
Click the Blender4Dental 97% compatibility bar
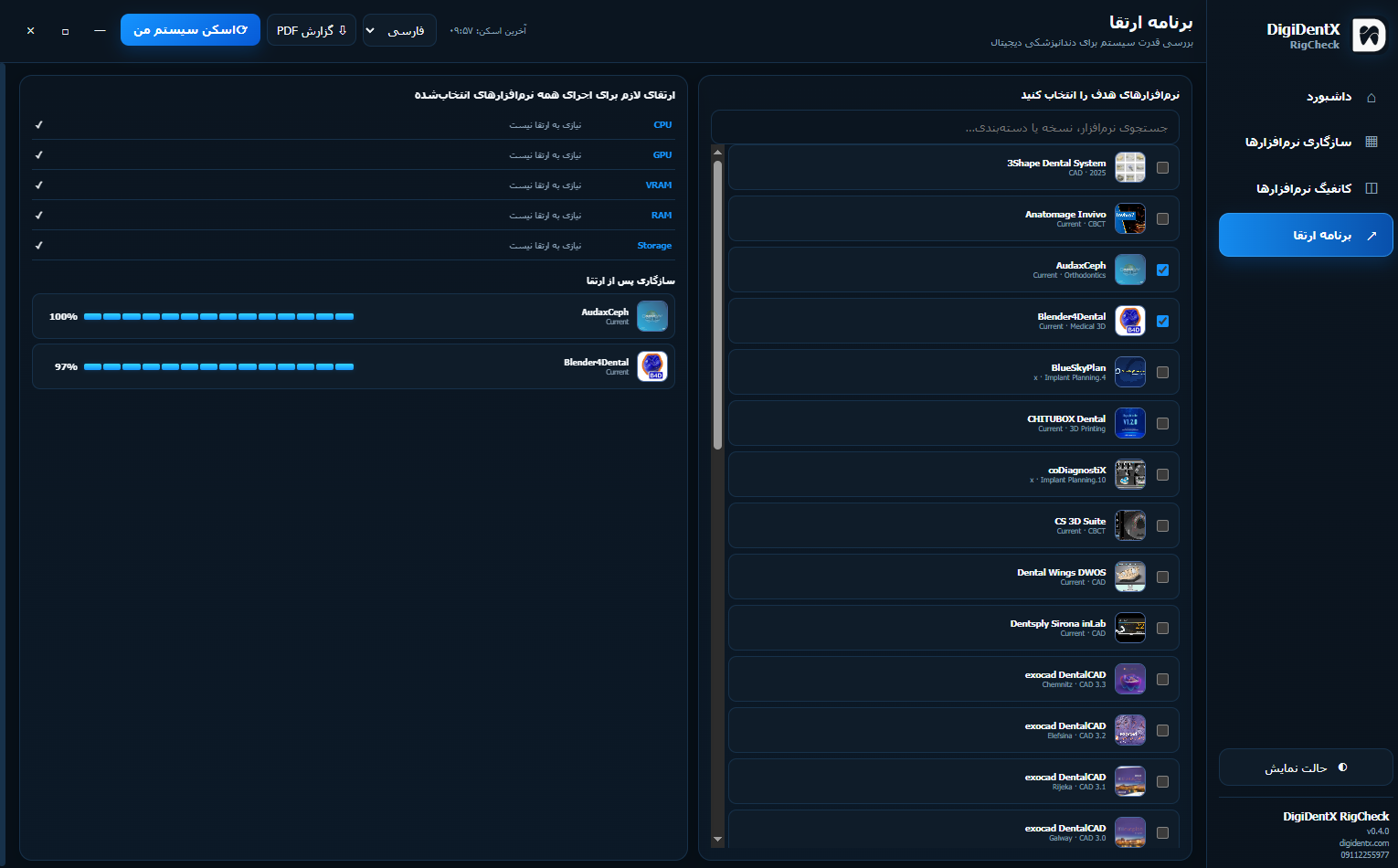218,366
